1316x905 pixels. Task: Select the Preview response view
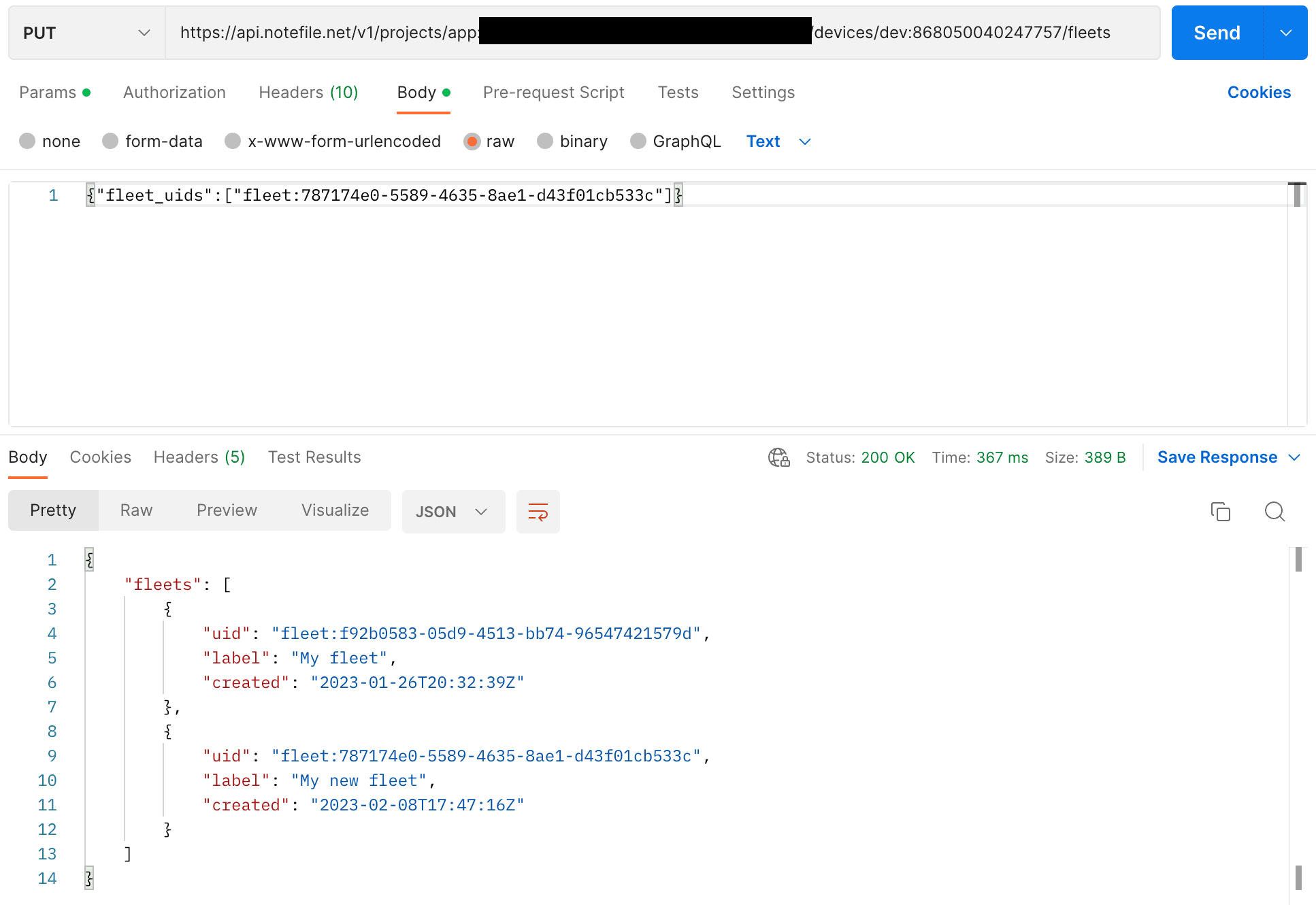point(227,510)
